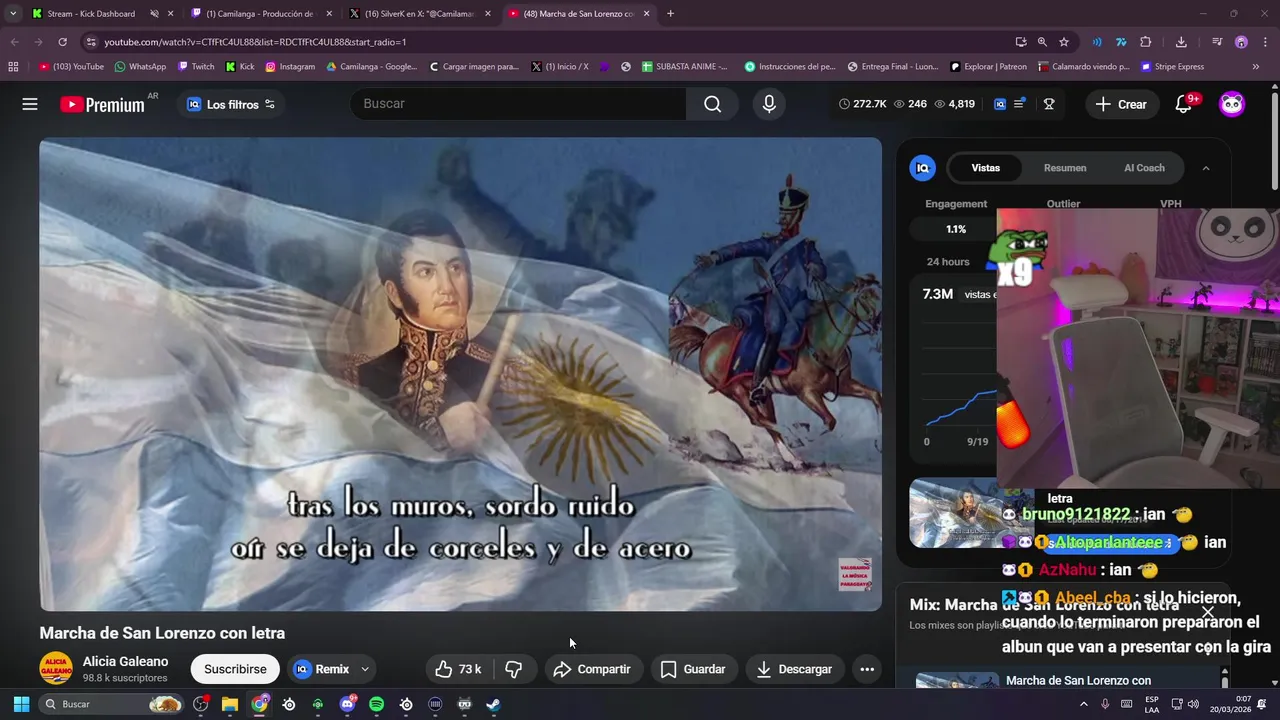This screenshot has height=720, width=1280.
Task: Show more bookmarks with double chevron
Action: [x=1255, y=67]
